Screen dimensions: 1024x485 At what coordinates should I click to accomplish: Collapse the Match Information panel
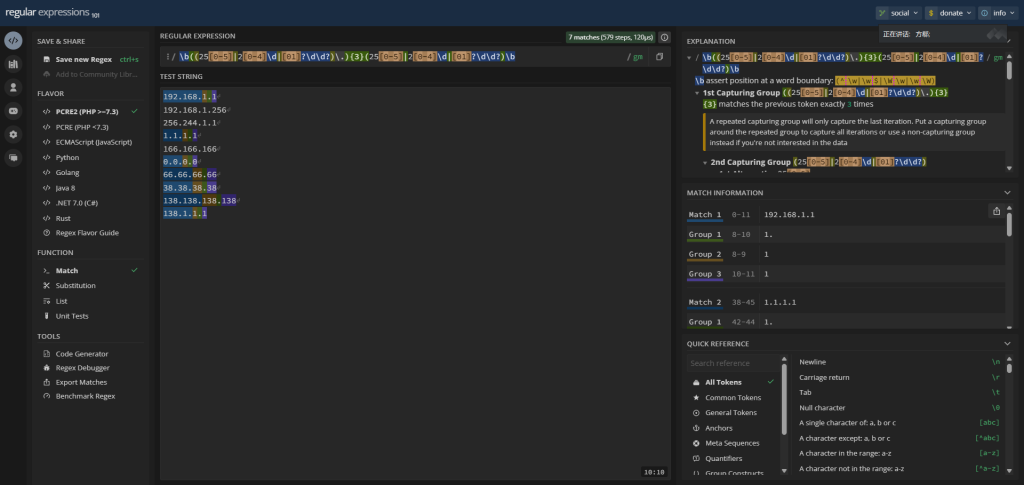tap(1007, 192)
